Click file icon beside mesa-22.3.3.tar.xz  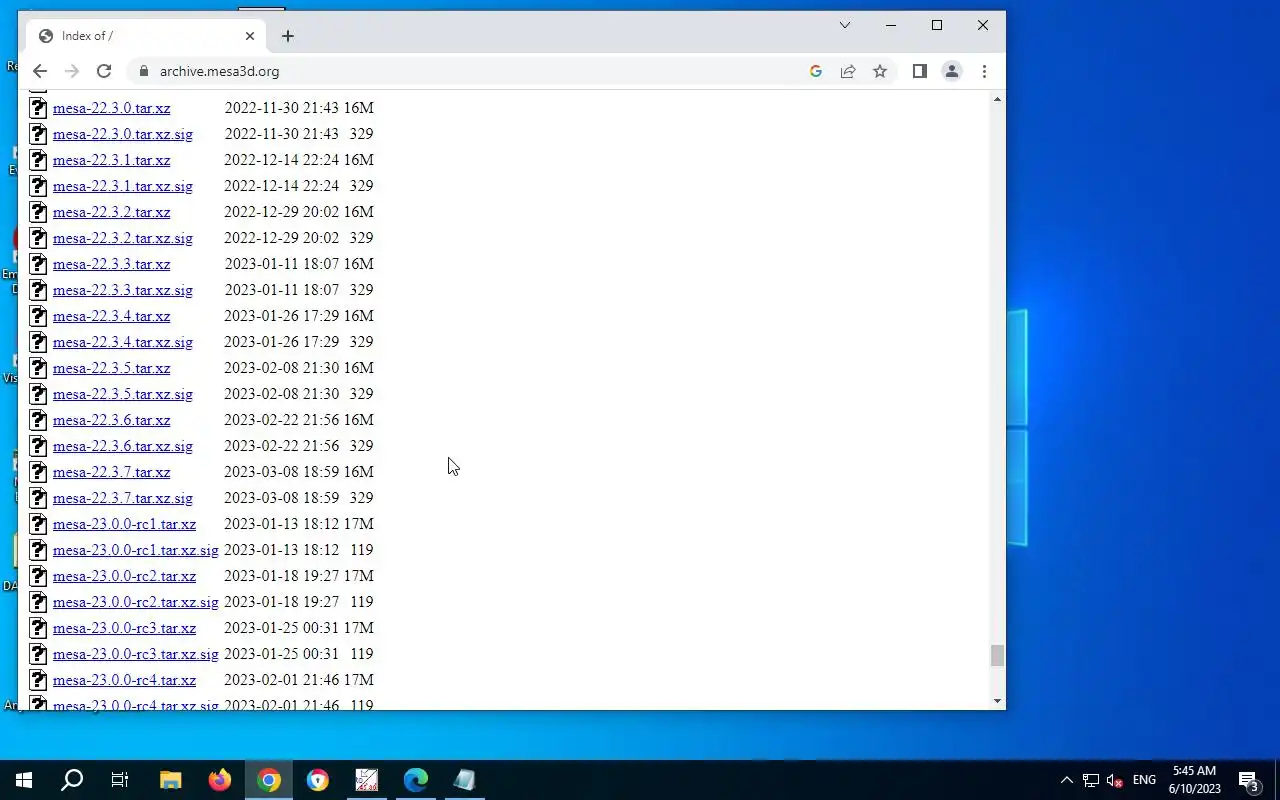pyautogui.click(x=38, y=264)
